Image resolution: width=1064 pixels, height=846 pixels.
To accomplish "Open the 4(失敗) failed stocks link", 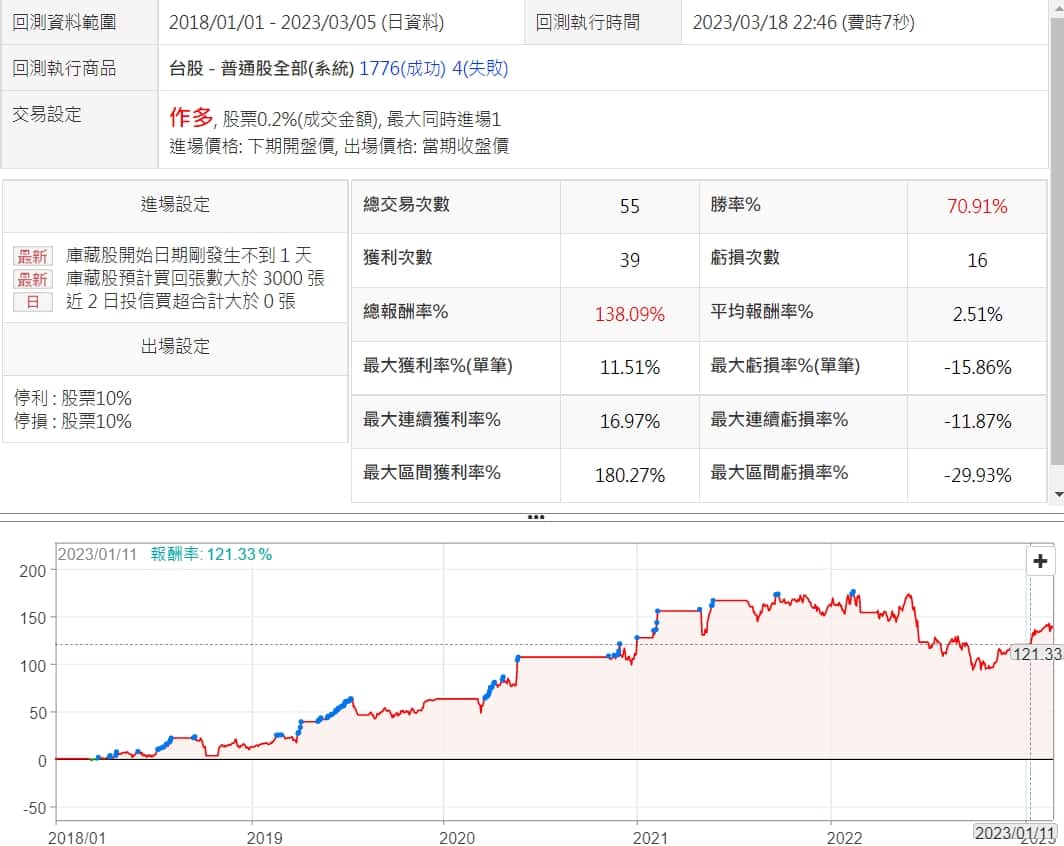I will (470, 68).
